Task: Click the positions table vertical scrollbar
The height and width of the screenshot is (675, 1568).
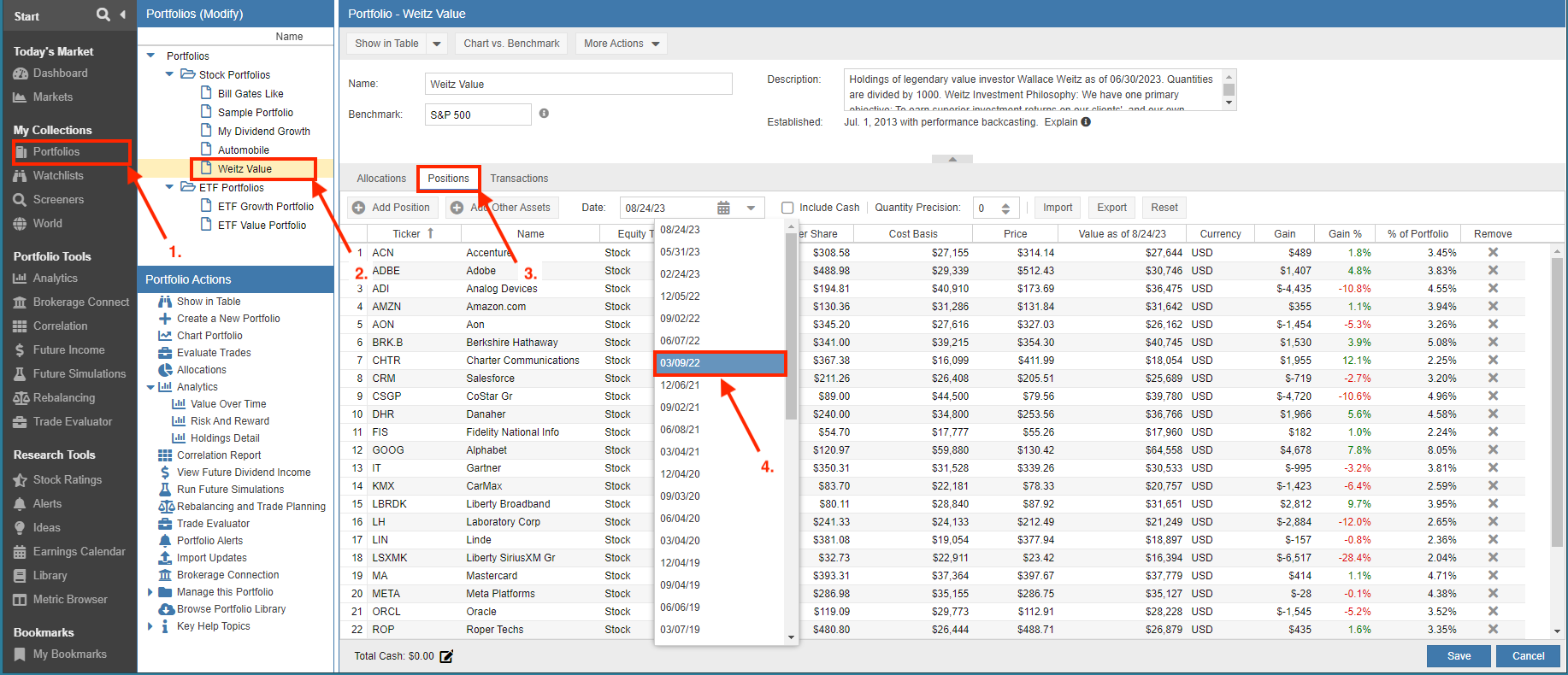Action: click(1557, 402)
